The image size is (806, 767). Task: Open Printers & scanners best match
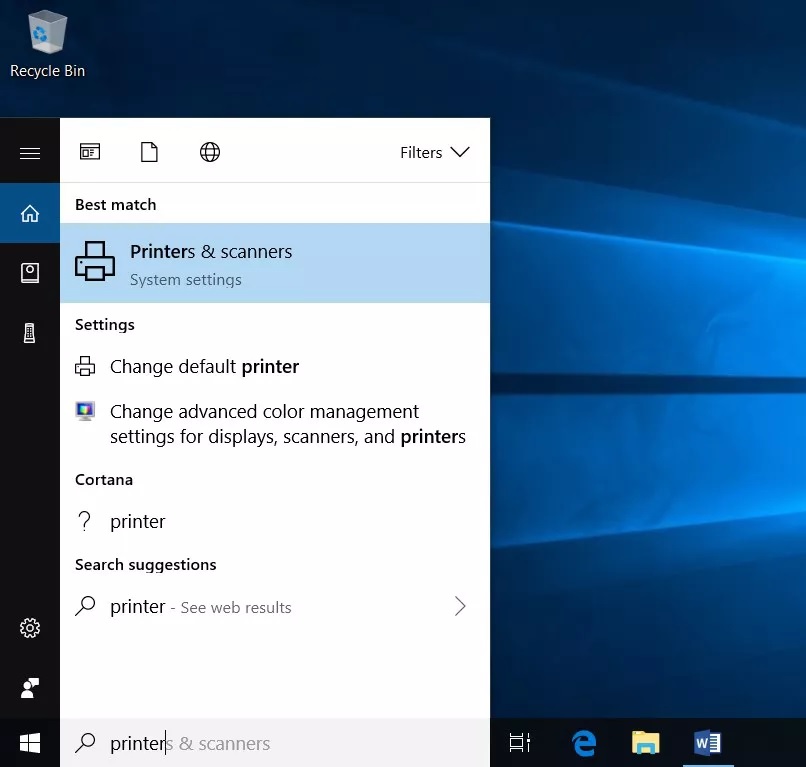click(x=274, y=263)
